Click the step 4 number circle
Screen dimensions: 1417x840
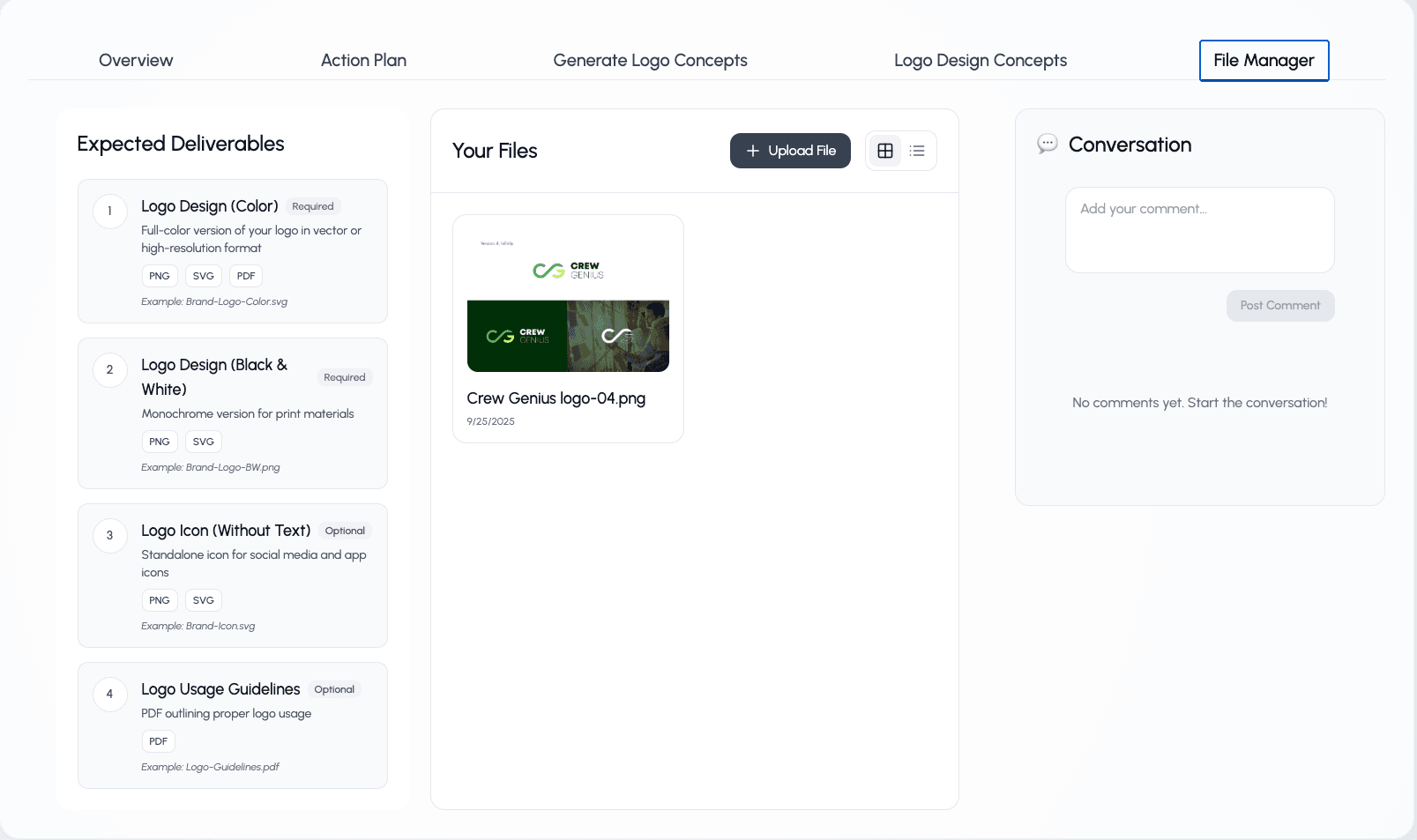110,695
